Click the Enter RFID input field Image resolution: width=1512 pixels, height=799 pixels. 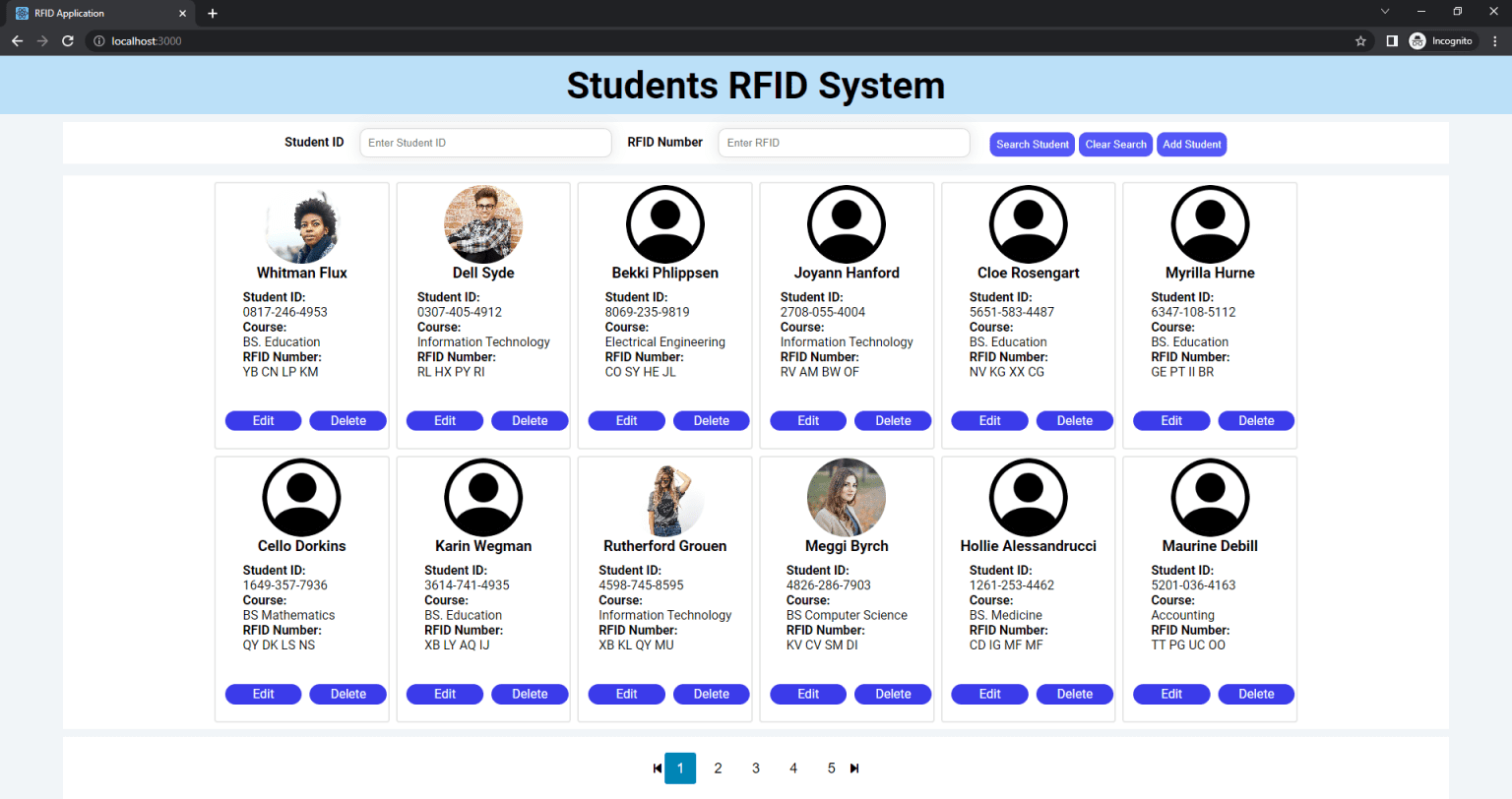pyautogui.click(x=843, y=143)
